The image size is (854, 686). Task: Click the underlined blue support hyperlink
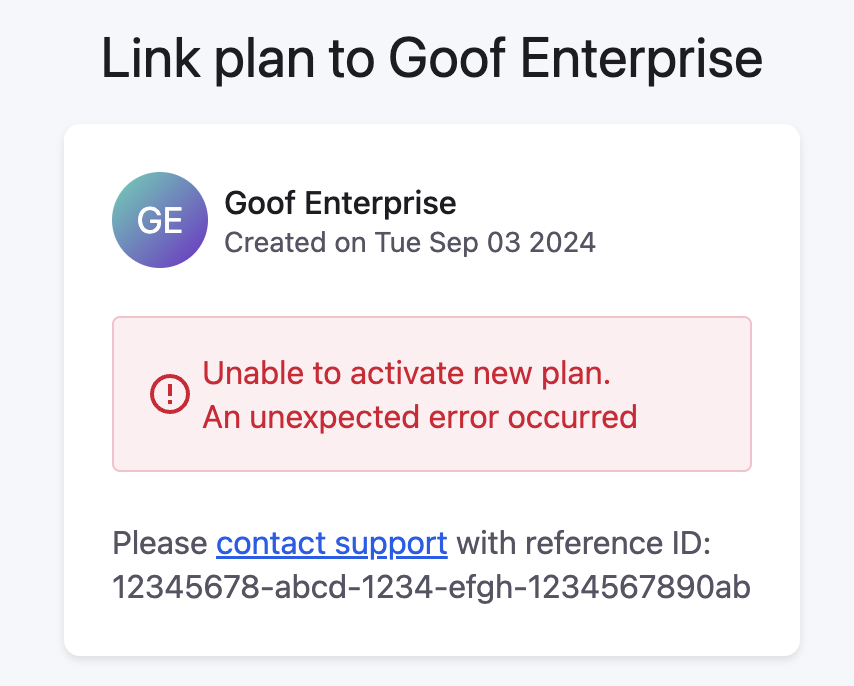click(x=331, y=543)
